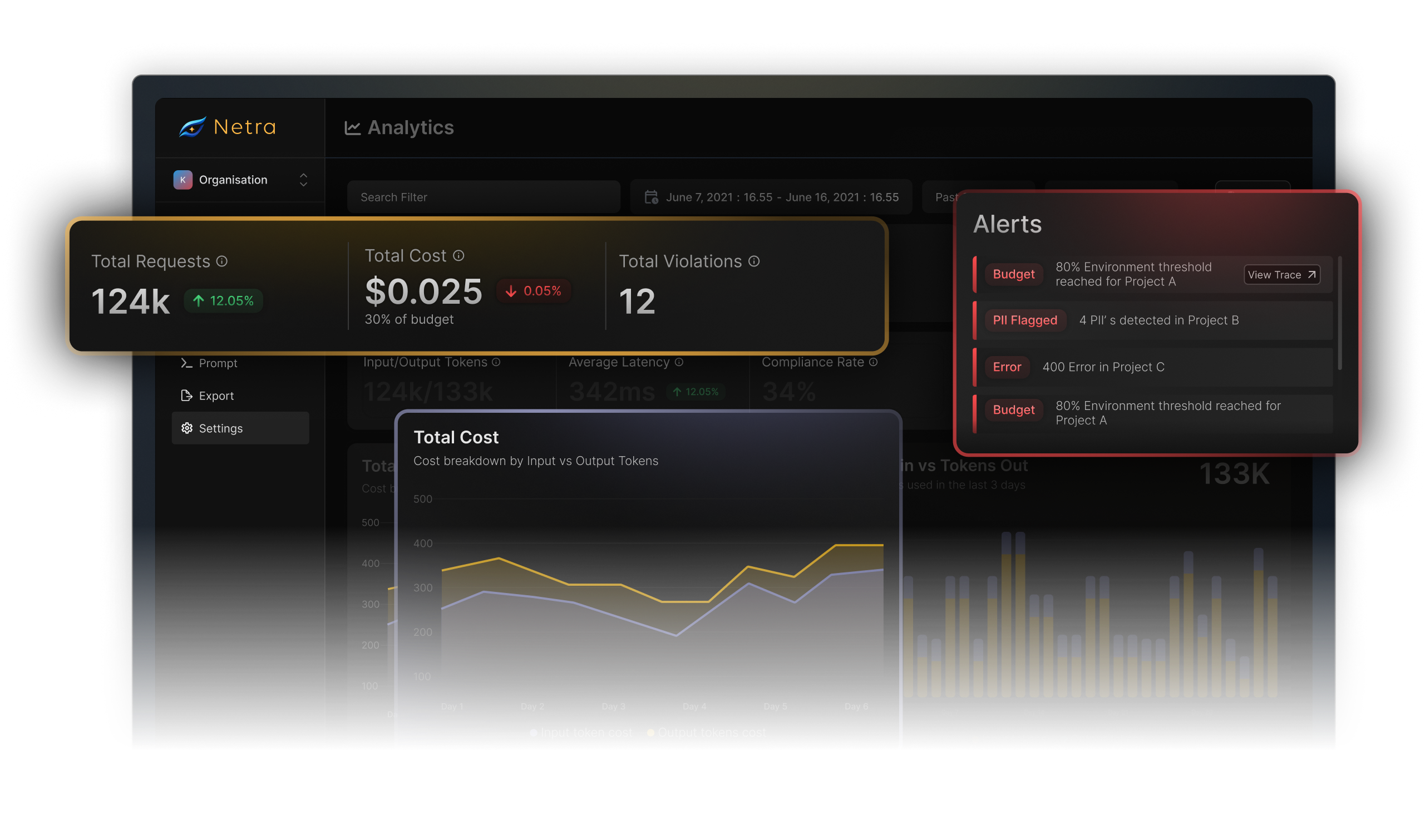Click the Analytics page heading

pyautogui.click(x=411, y=127)
